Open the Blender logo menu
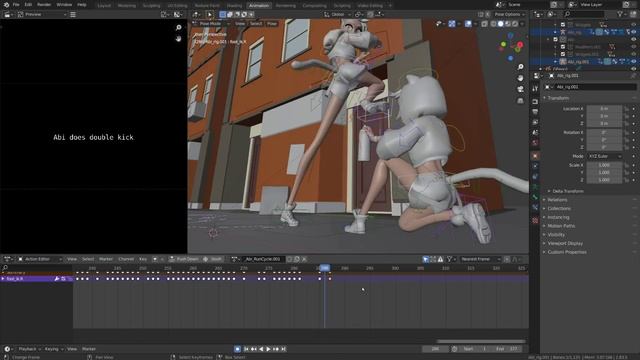640x360 pixels. click(x=6, y=5)
